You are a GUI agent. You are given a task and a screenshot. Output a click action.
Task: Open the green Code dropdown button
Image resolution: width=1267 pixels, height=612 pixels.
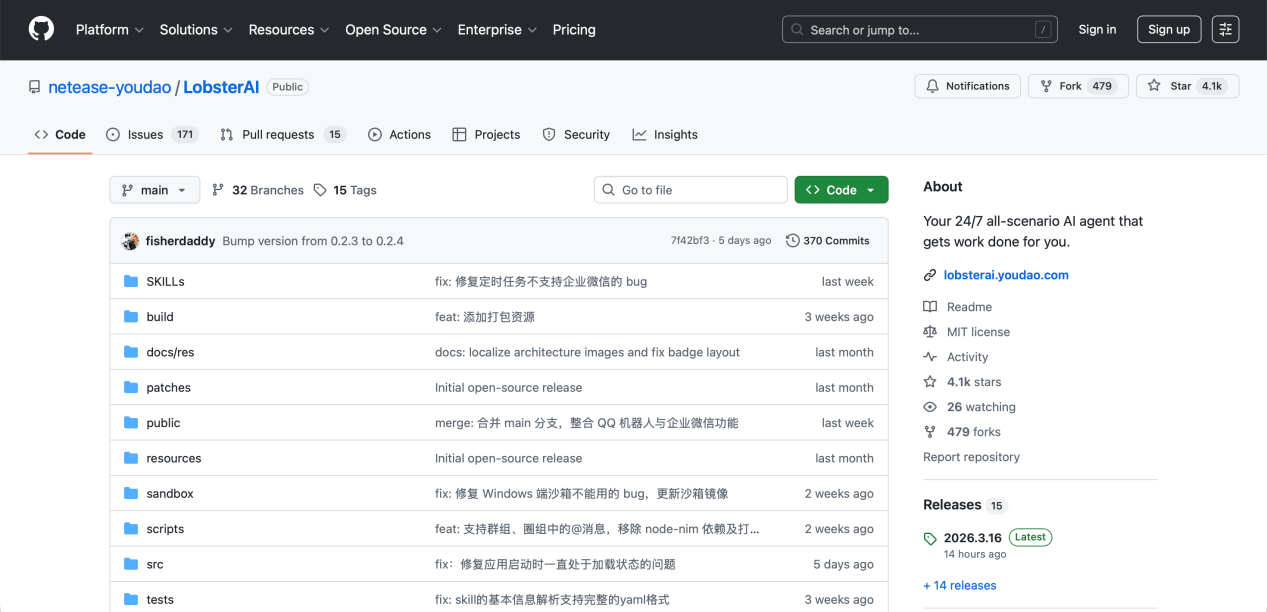click(841, 190)
